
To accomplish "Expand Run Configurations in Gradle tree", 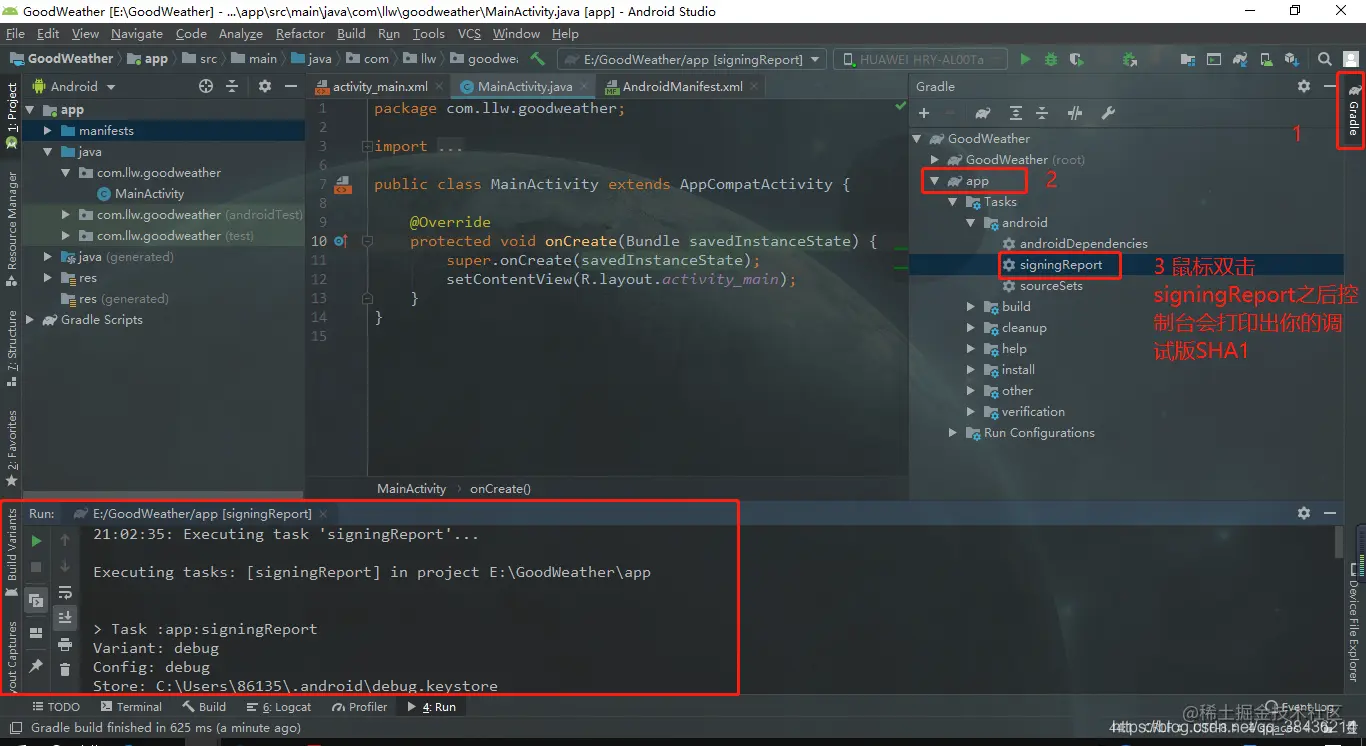I will pyautogui.click(x=952, y=432).
